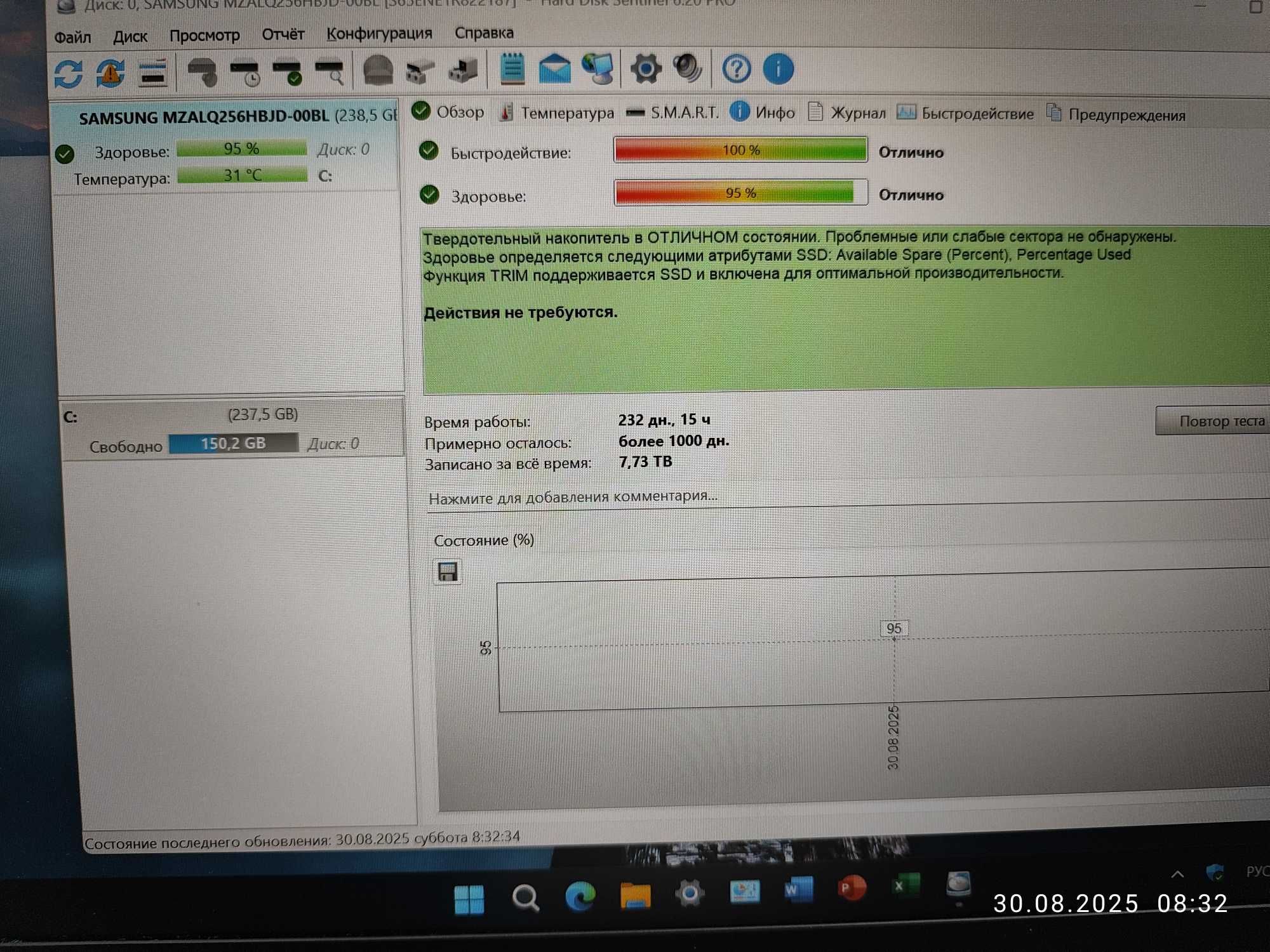Select the C: partition (237,5 GB) entry
Viewport: 1270px width, 952px height.
point(232,428)
